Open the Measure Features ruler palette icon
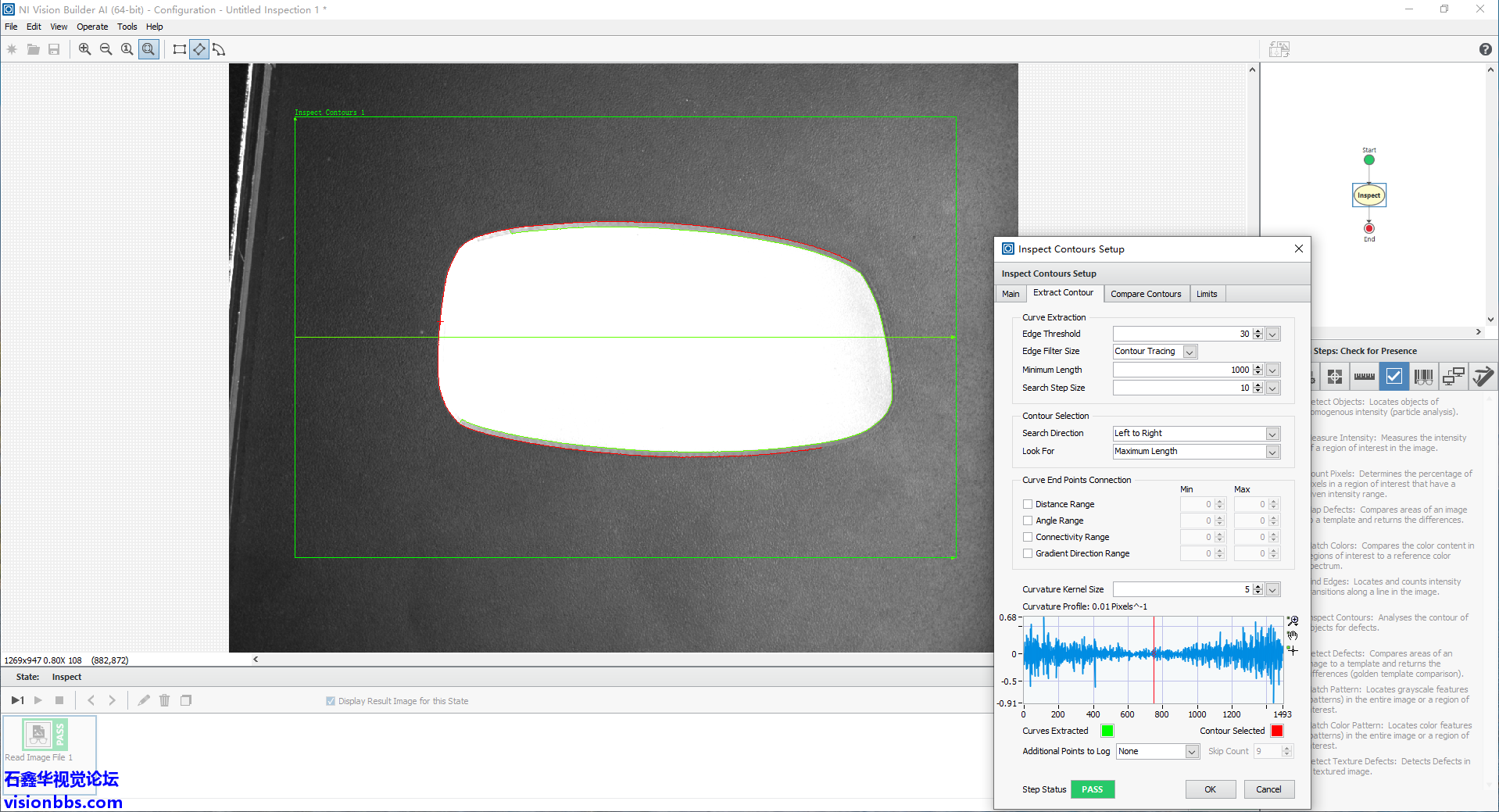The width and height of the screenshot is (1499, 812). tap(1365, 377)
